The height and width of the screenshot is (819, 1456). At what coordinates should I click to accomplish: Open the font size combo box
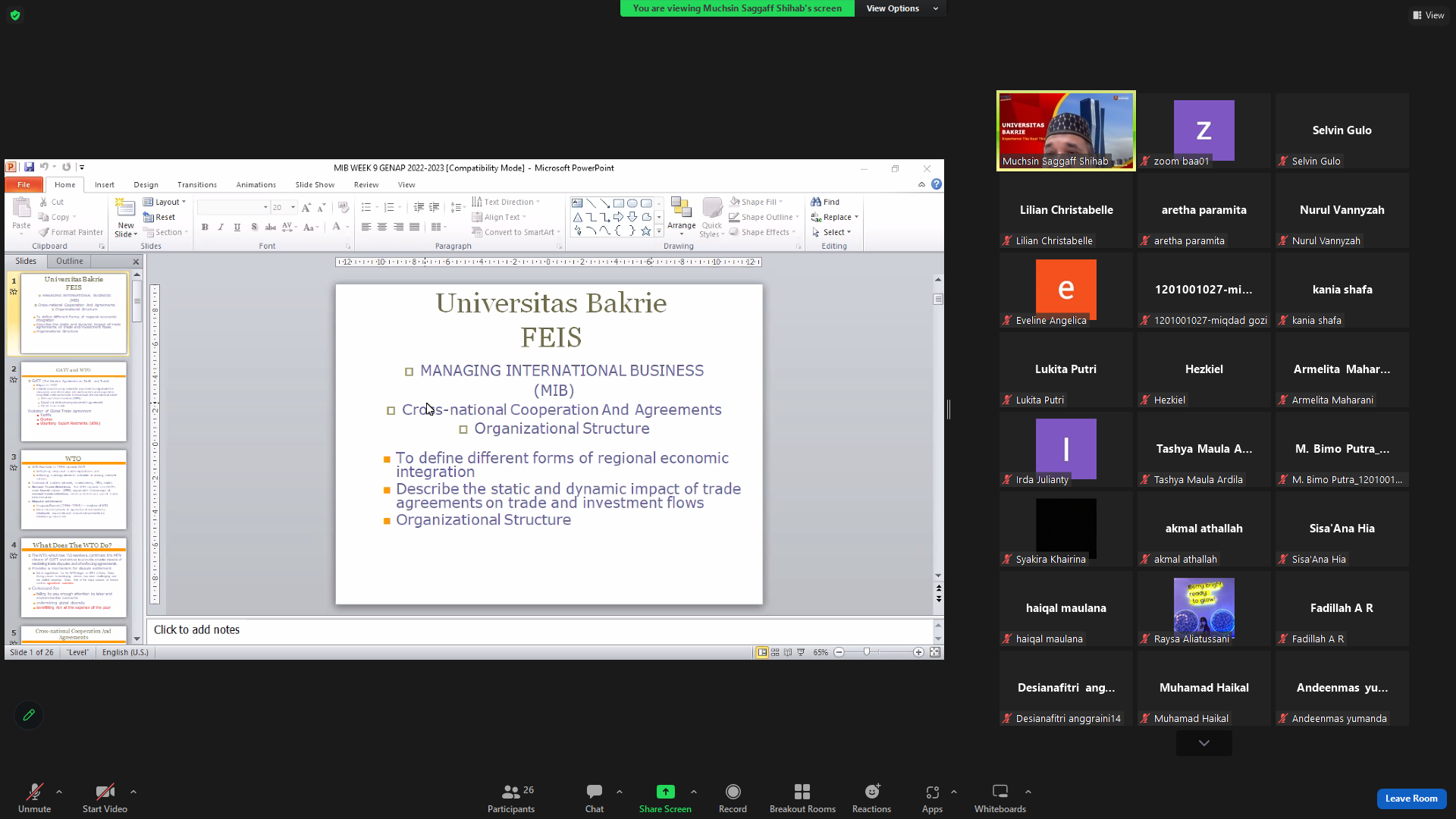pyautogui.click(x=284, y=207)
